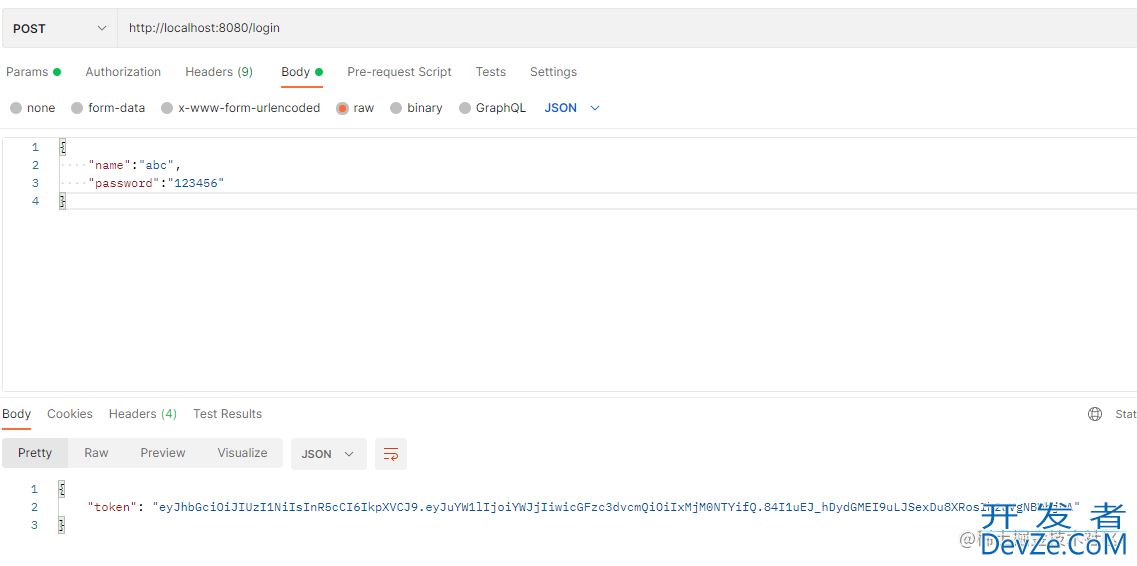Open response JSON format dropdown
Viewport: 1137px width, 566px height.
pos(328,454)
